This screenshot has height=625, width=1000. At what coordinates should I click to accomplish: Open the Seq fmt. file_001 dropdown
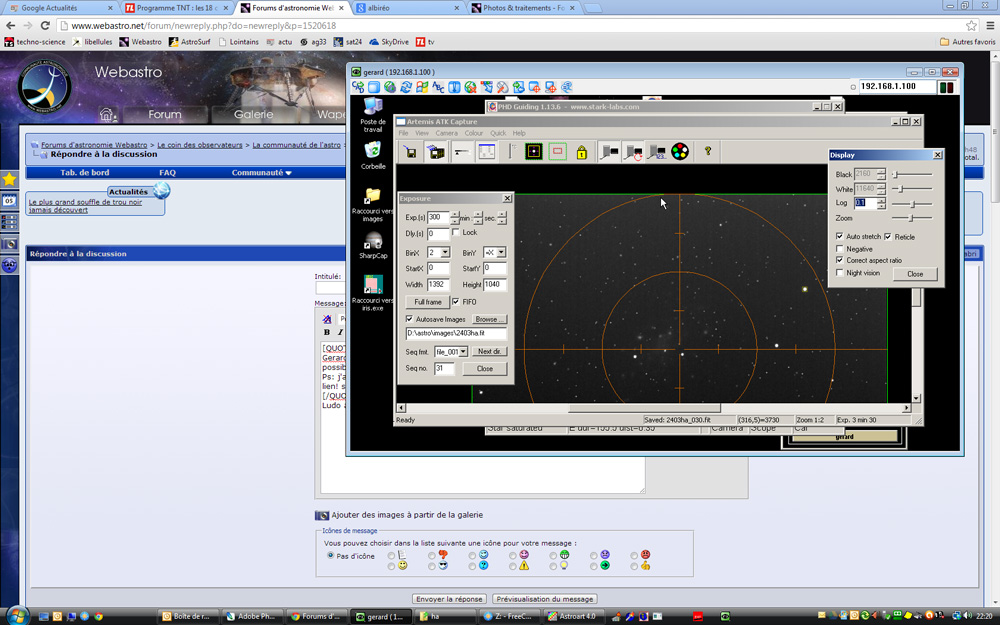click(462, 352)
